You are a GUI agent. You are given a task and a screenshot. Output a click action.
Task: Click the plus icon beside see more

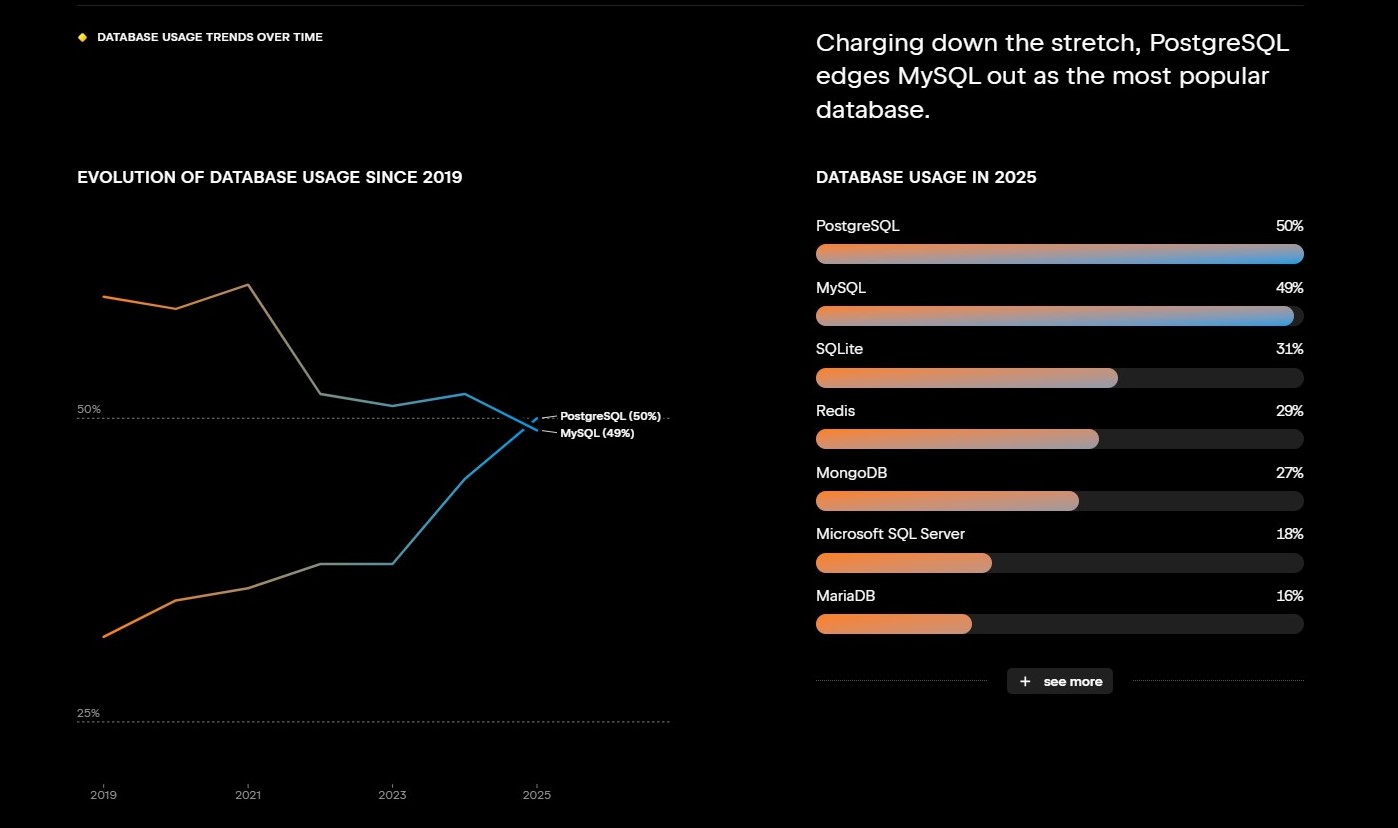click(x=1025, y=681)
